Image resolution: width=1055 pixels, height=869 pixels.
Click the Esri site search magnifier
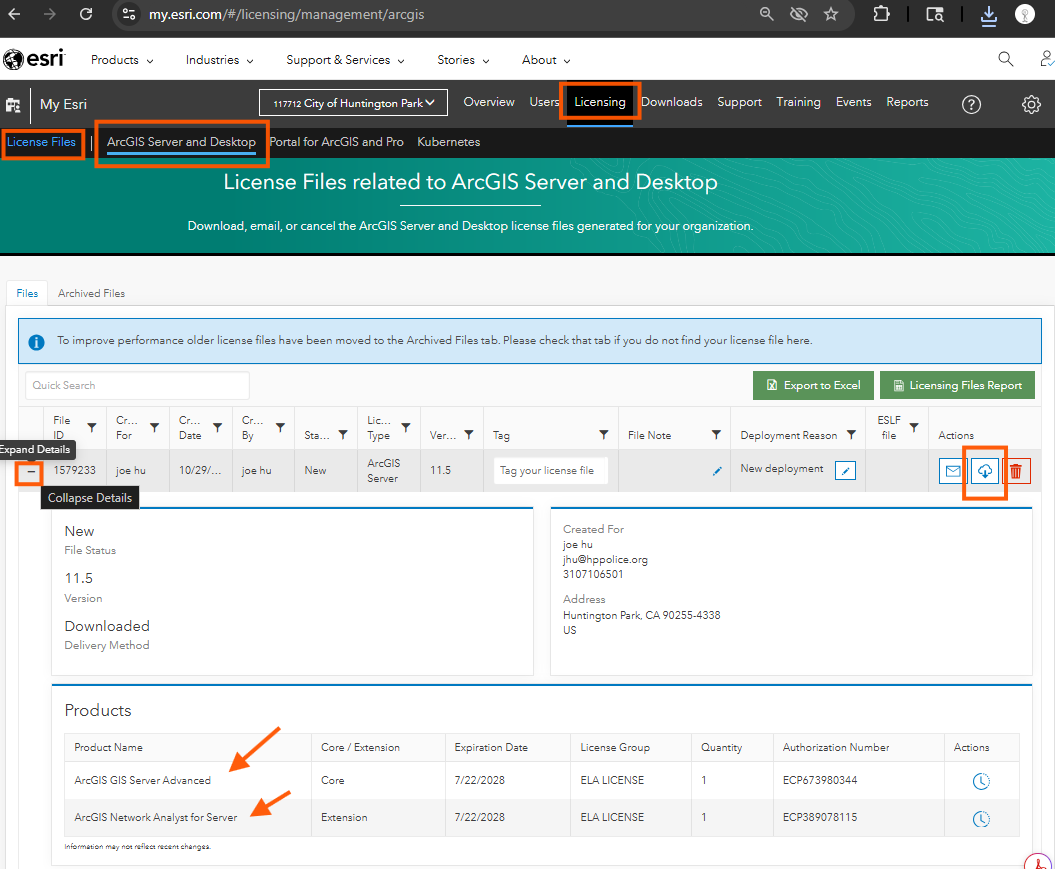click(x=1006, y=60)
